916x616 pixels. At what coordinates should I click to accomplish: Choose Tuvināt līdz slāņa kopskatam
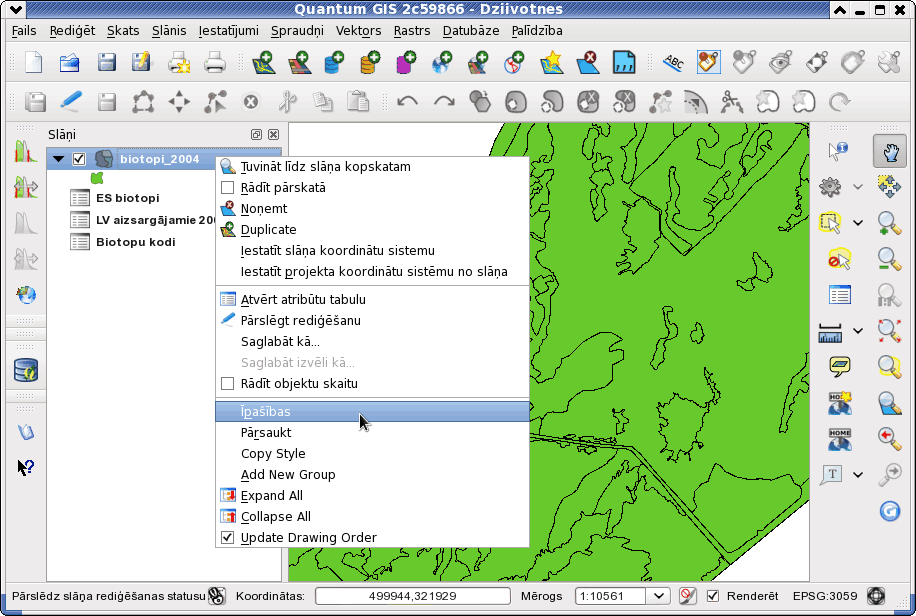tap(372, 167)
